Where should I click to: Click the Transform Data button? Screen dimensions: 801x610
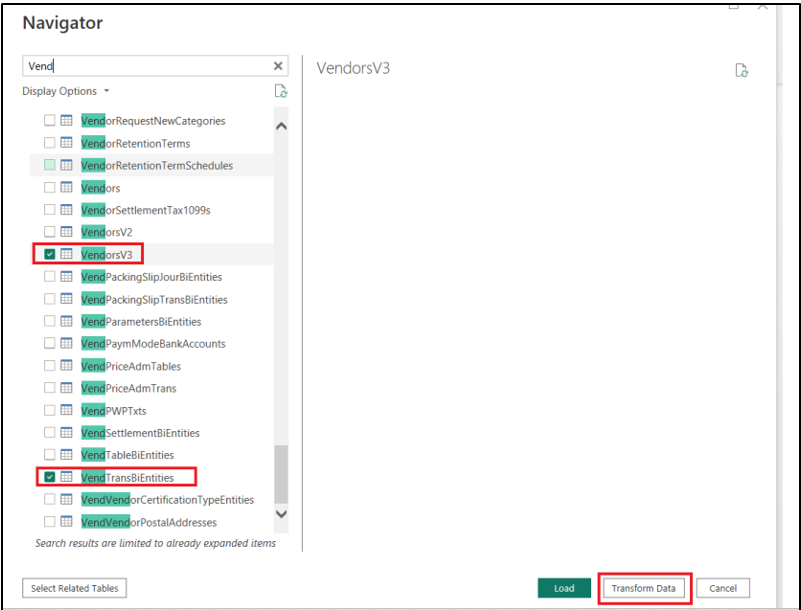pyautogui.click(x=644, y=588)
